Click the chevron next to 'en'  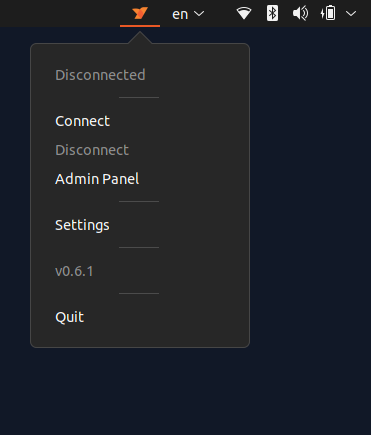pos(199,14)
